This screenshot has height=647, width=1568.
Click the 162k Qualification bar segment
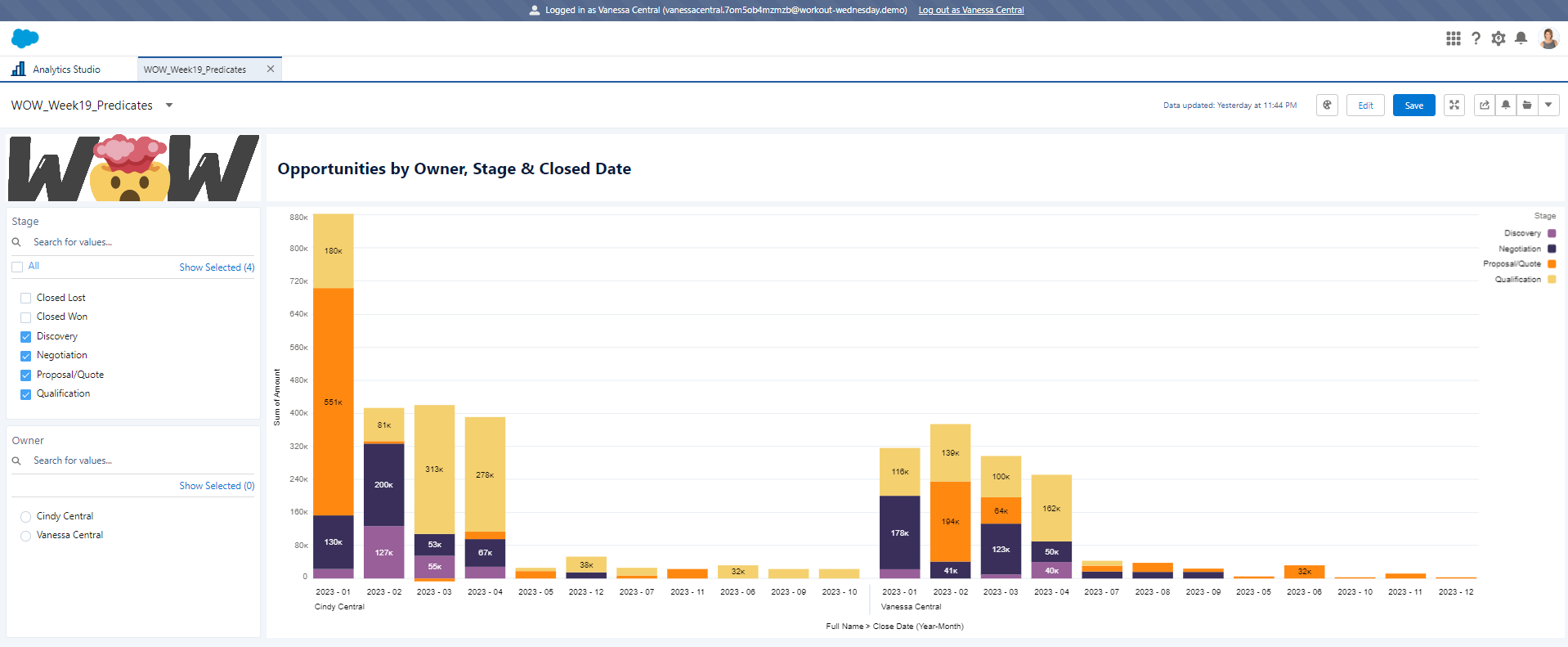click(1051, 508)
